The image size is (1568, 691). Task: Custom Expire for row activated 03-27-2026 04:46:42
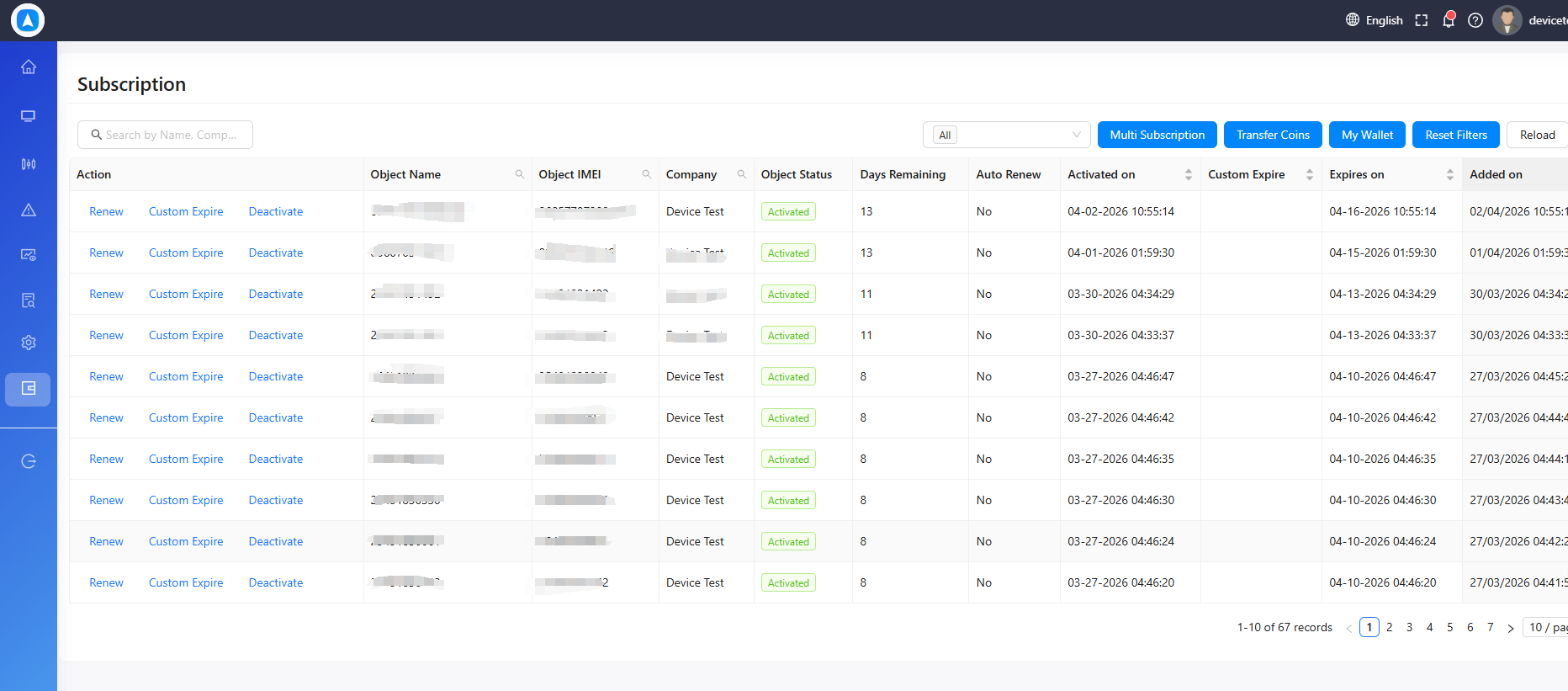pyautogui.click(x=186, y=417)
